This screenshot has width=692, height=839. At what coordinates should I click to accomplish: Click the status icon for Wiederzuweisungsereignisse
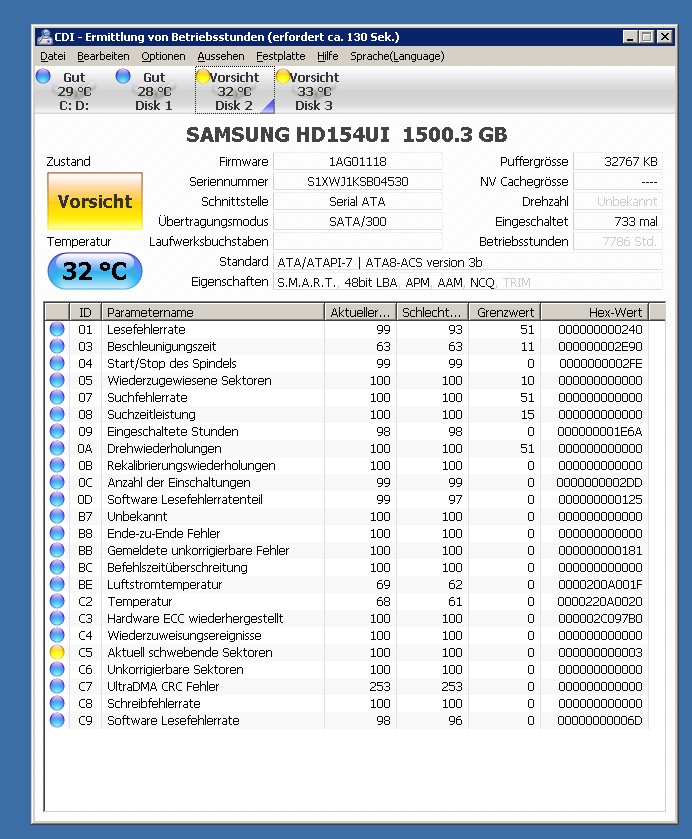(x=57, y=635)
